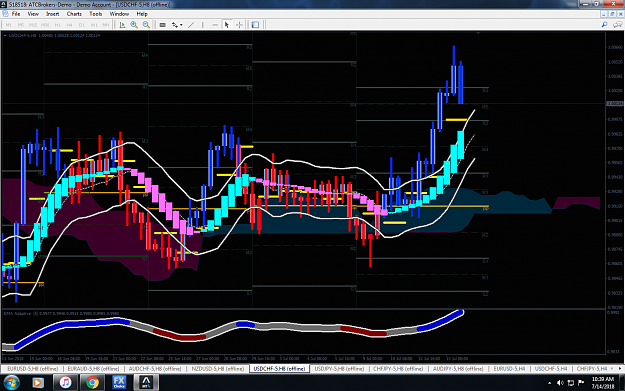Switch to M15 timeframe button
Viewport: 625px width, 391px height.
(x=33, y=25)
